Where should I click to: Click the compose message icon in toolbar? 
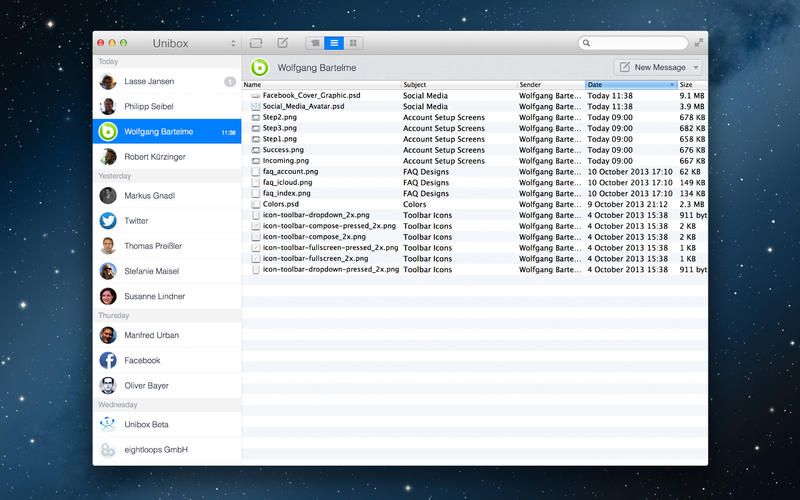pos(283,43)
